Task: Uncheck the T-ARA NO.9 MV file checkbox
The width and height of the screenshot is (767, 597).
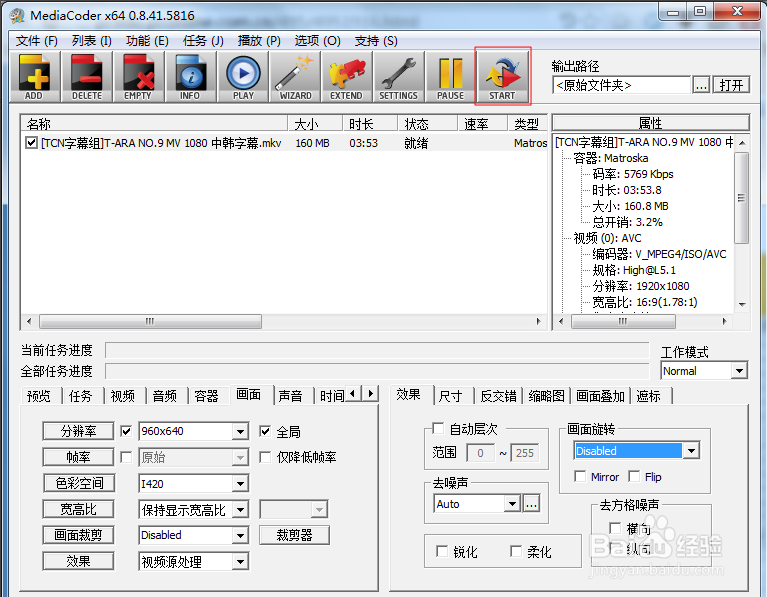Action: pos(32,143)
